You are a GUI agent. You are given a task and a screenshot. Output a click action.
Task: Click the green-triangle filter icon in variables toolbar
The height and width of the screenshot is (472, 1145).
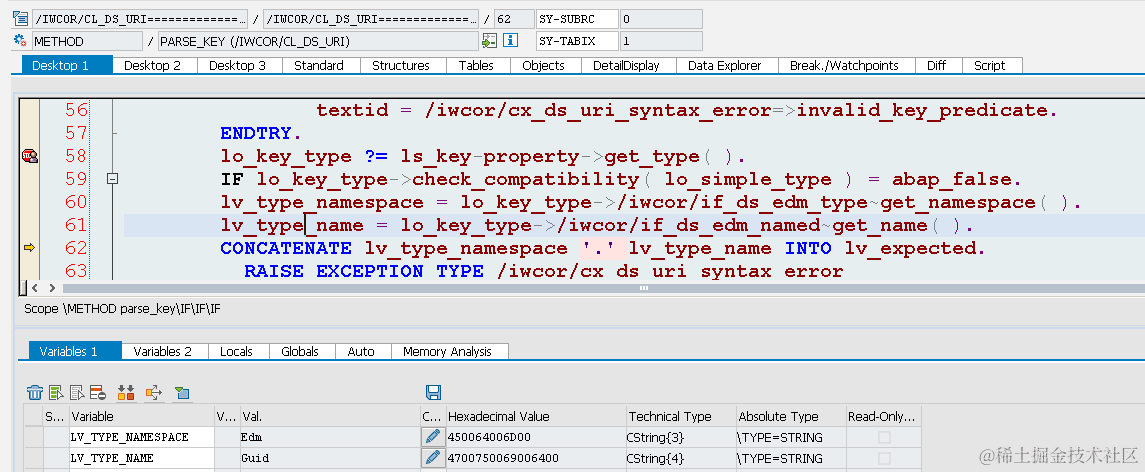click(182, 393)
